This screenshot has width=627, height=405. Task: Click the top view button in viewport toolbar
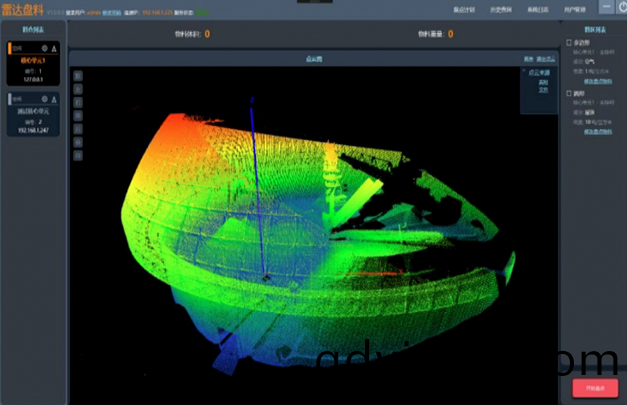[78, 75]
